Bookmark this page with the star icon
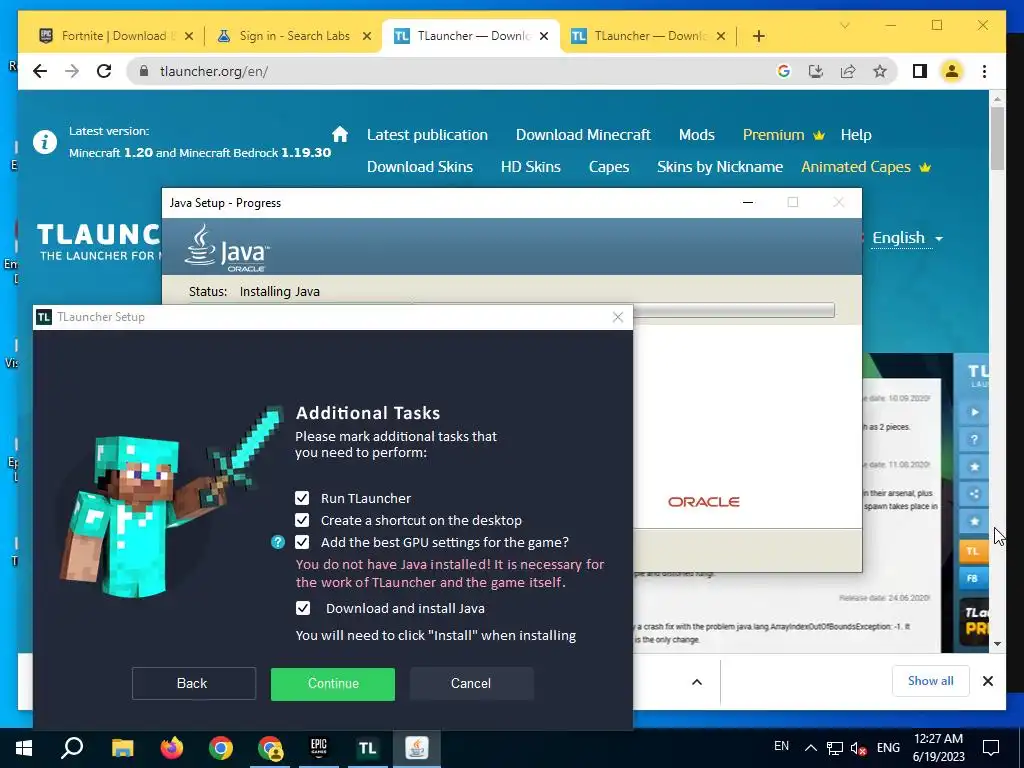1024x768 pixels. coord(880,71)
